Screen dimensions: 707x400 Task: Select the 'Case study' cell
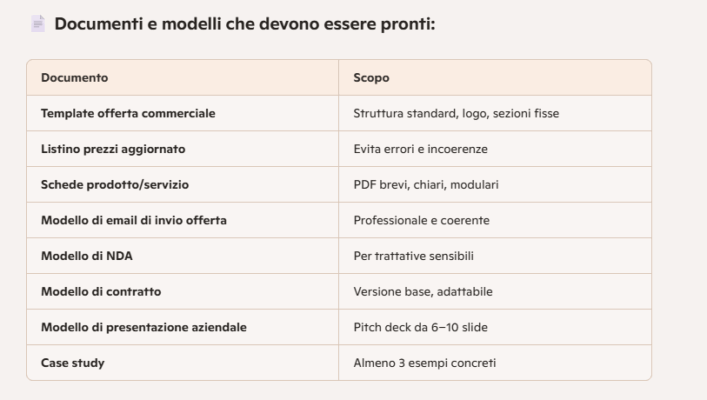click(x=73, y=363)
